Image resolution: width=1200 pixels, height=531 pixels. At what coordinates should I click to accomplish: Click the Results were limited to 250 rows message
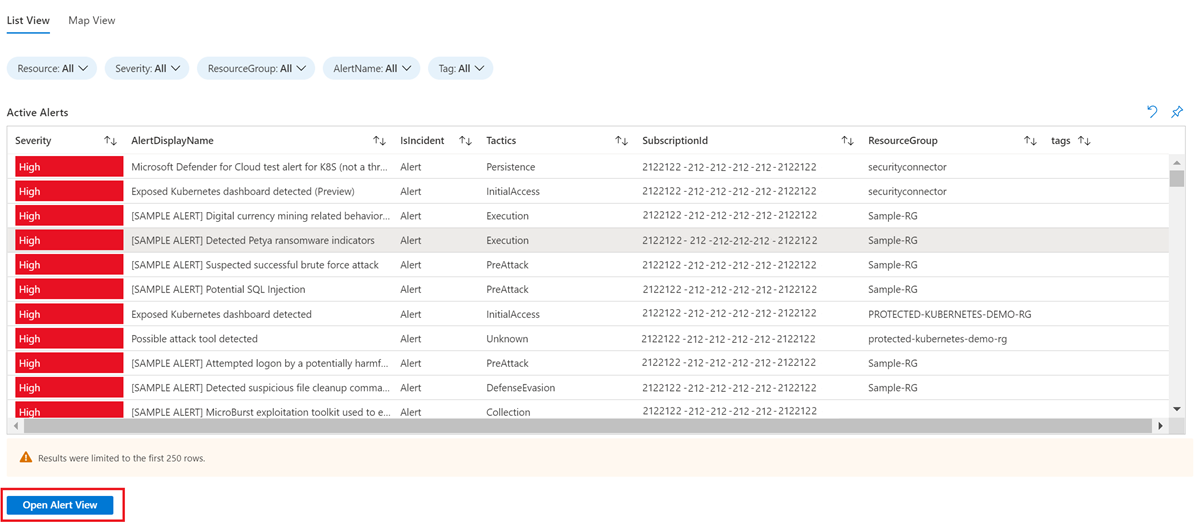(x=121, y=458)
